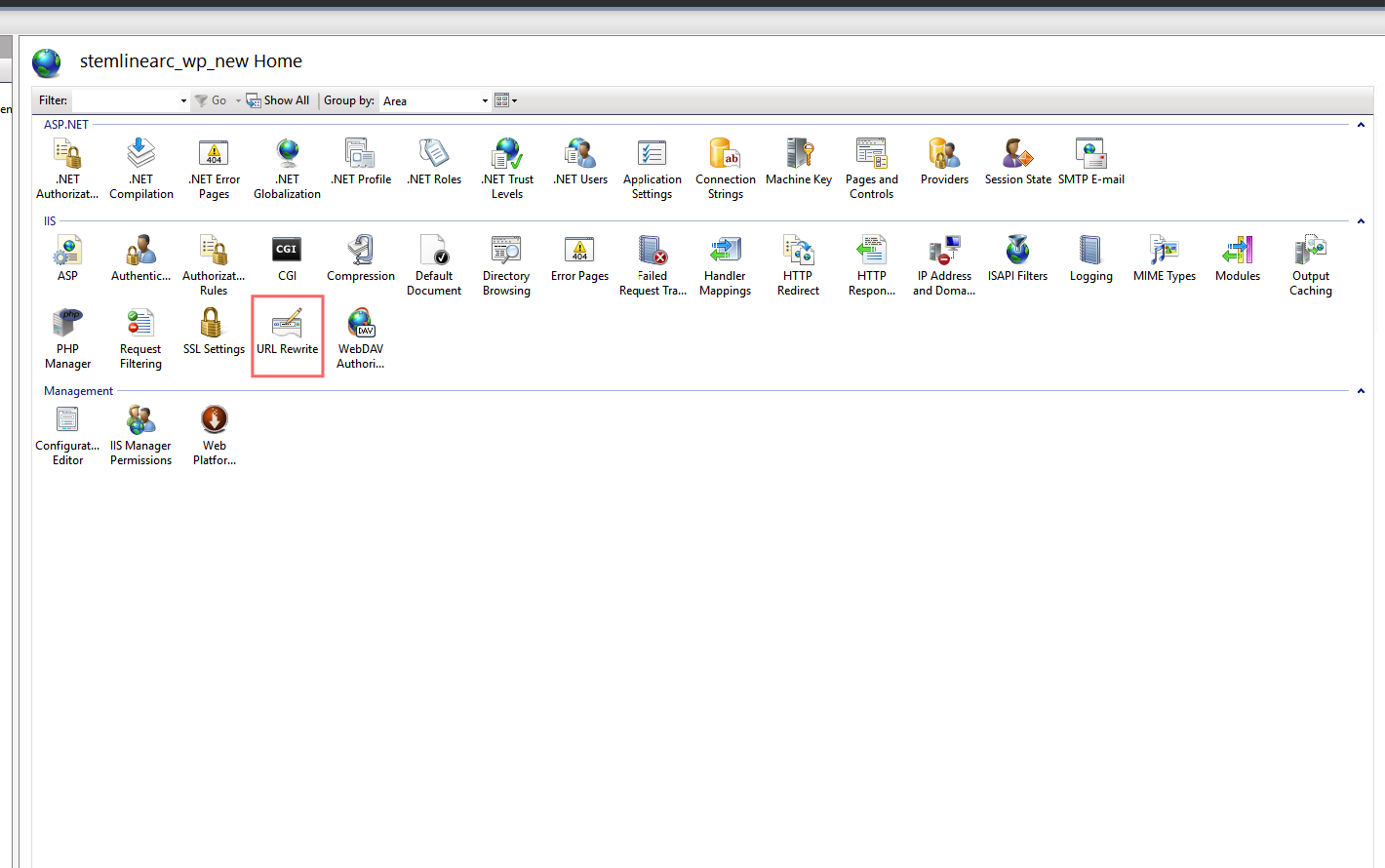Open .NET Error Pages feature
This screenshot has width=1385, height=868.
click(215, 169)
